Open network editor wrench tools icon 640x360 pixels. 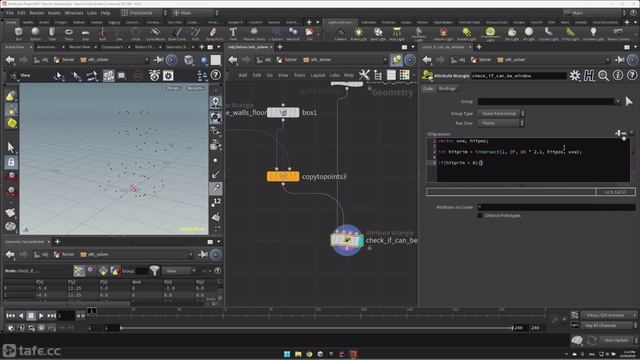point(364,75)
